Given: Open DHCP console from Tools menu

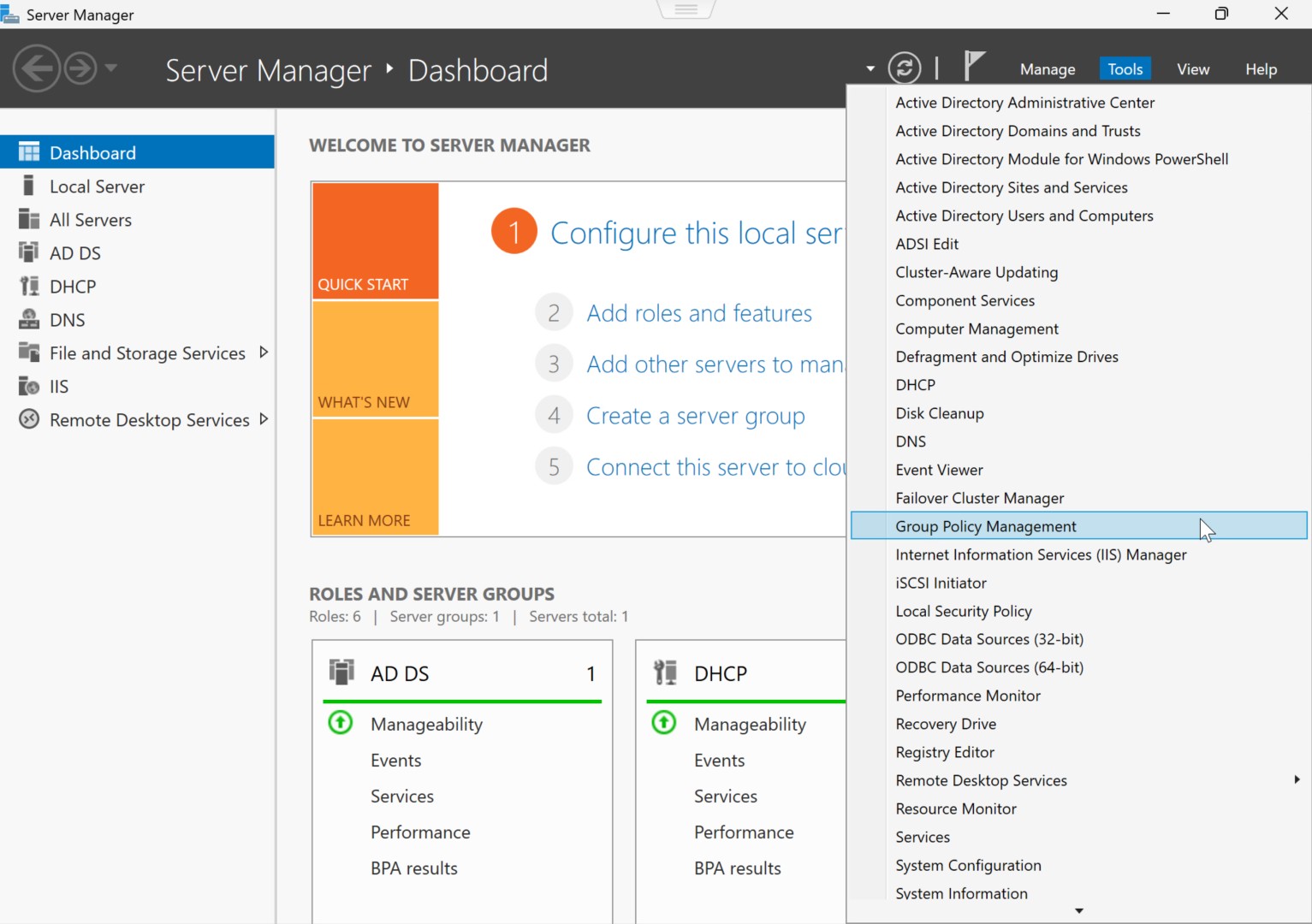Looking at the screenshot, I should pyautogui.click(x=1079, y=385).
